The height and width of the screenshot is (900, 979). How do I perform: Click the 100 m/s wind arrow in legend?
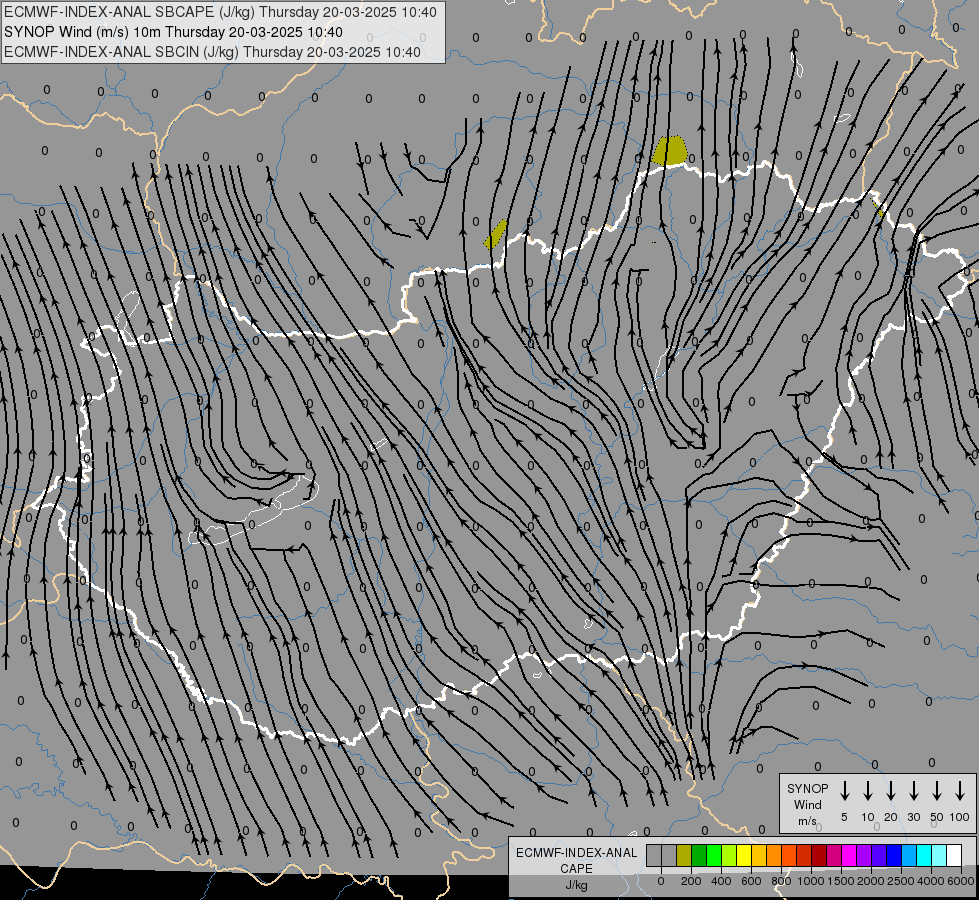(960, 791)
